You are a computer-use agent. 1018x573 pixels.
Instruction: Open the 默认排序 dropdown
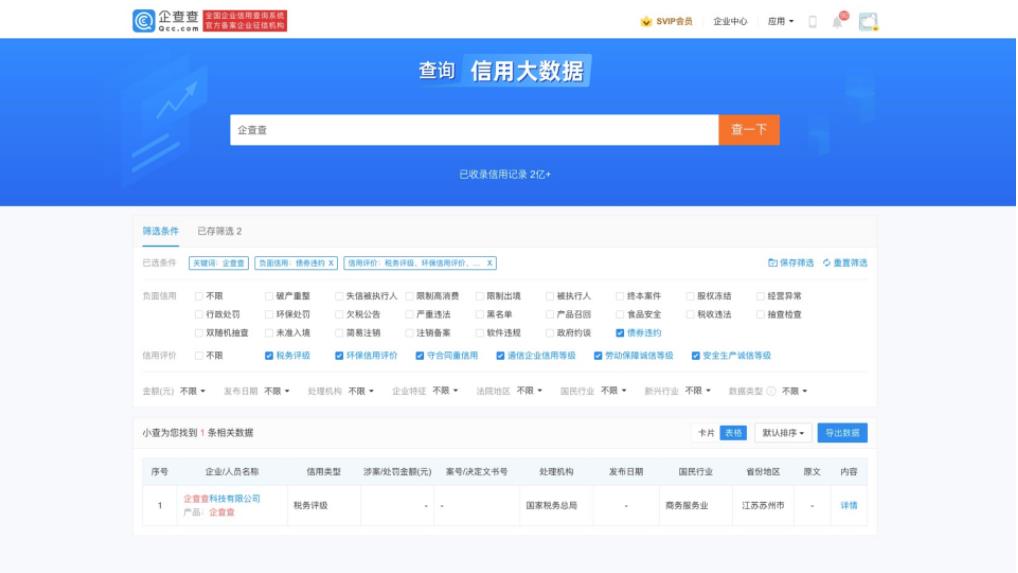783,433
